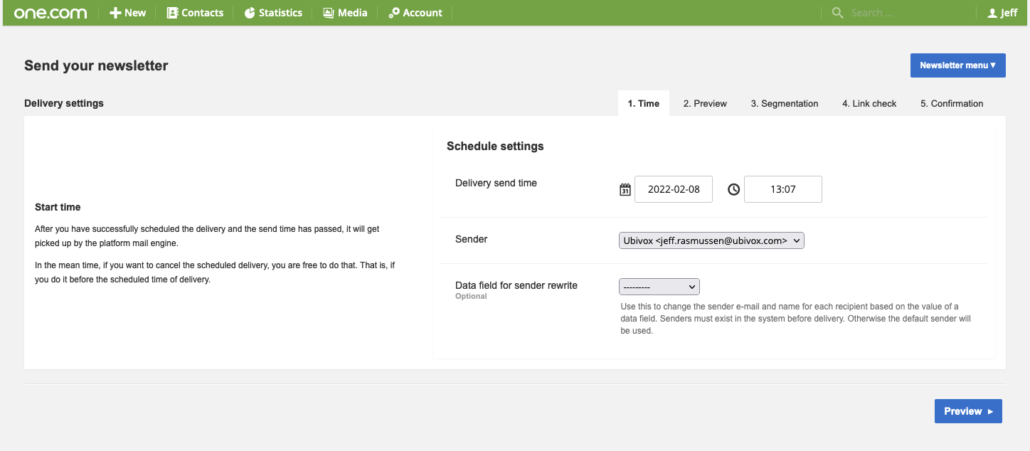Open the Sender dropdown
The image size is (1030, 451).
pyautogui.click(x=711, y=241)
